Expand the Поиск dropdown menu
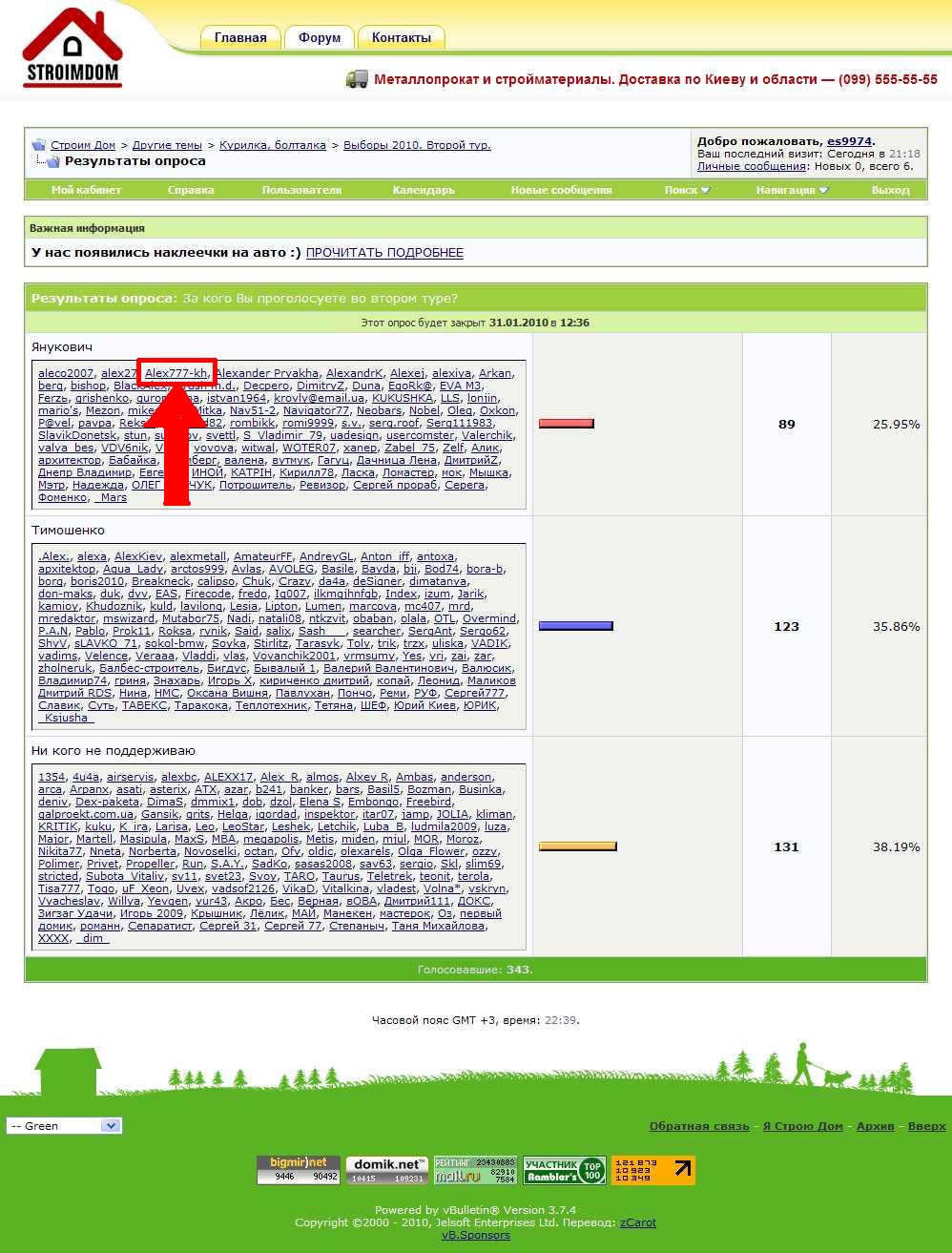The image size is (952, 1253). (687, 190)
